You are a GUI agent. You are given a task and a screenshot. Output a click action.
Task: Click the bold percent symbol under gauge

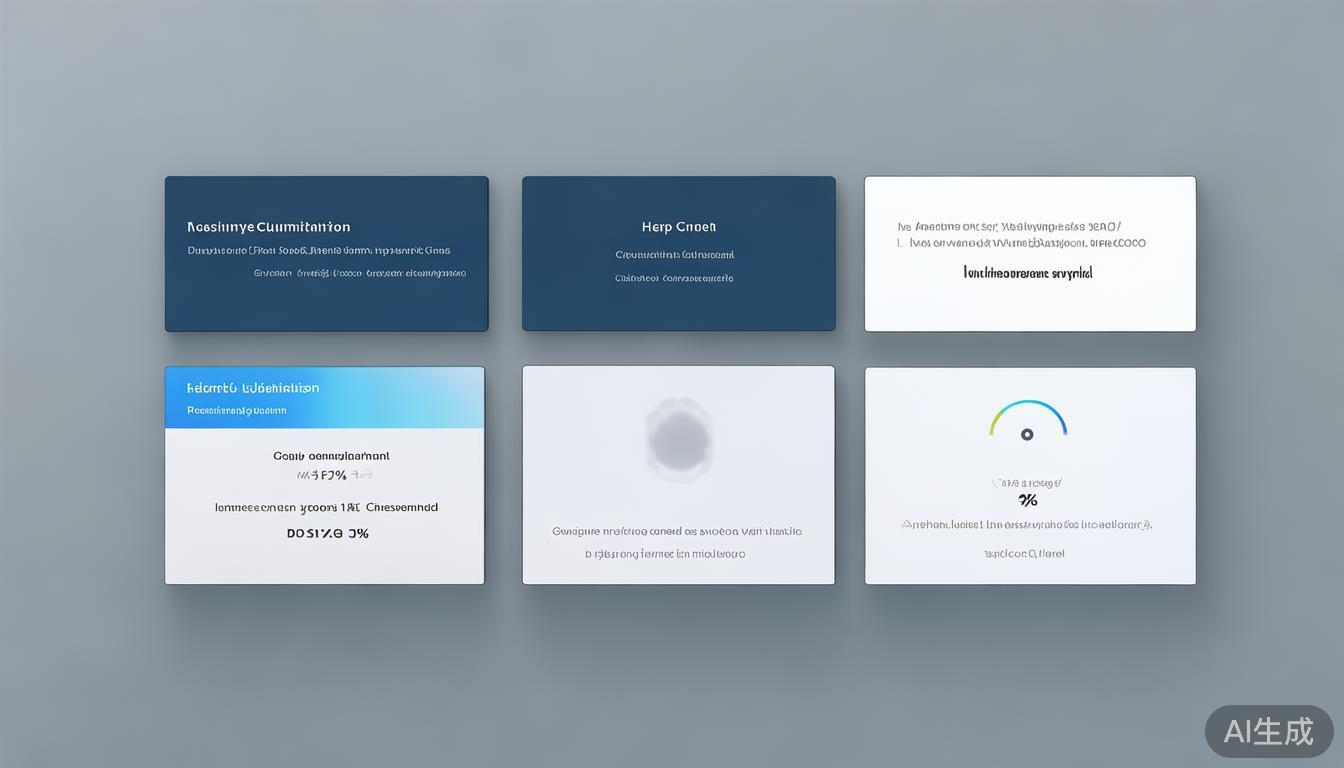(x=1027, y=500)
